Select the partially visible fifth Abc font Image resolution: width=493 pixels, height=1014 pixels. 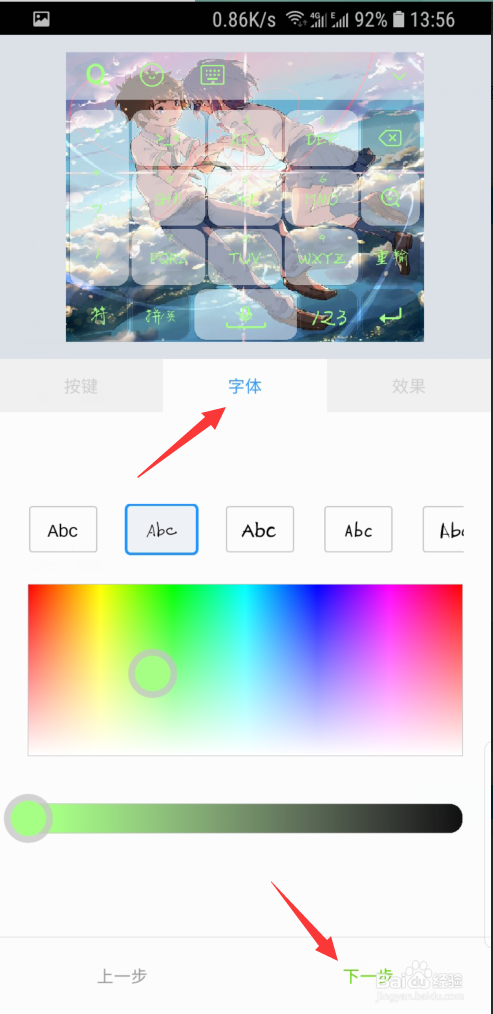(444, 530)
